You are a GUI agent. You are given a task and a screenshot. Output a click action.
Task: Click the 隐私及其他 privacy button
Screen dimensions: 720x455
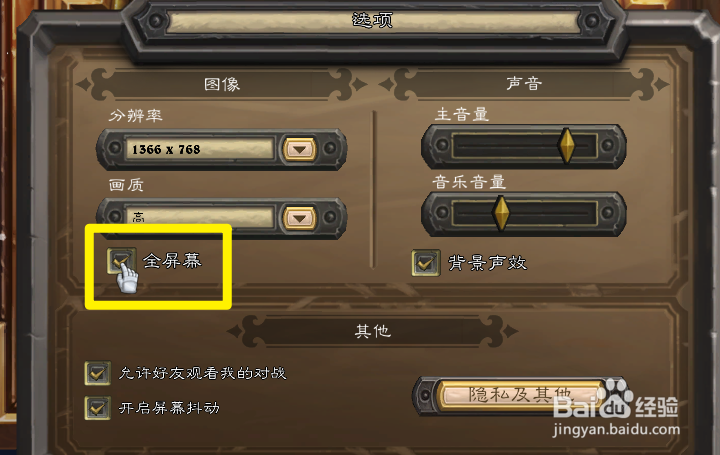pyautogui.click(x=521, y=395)
